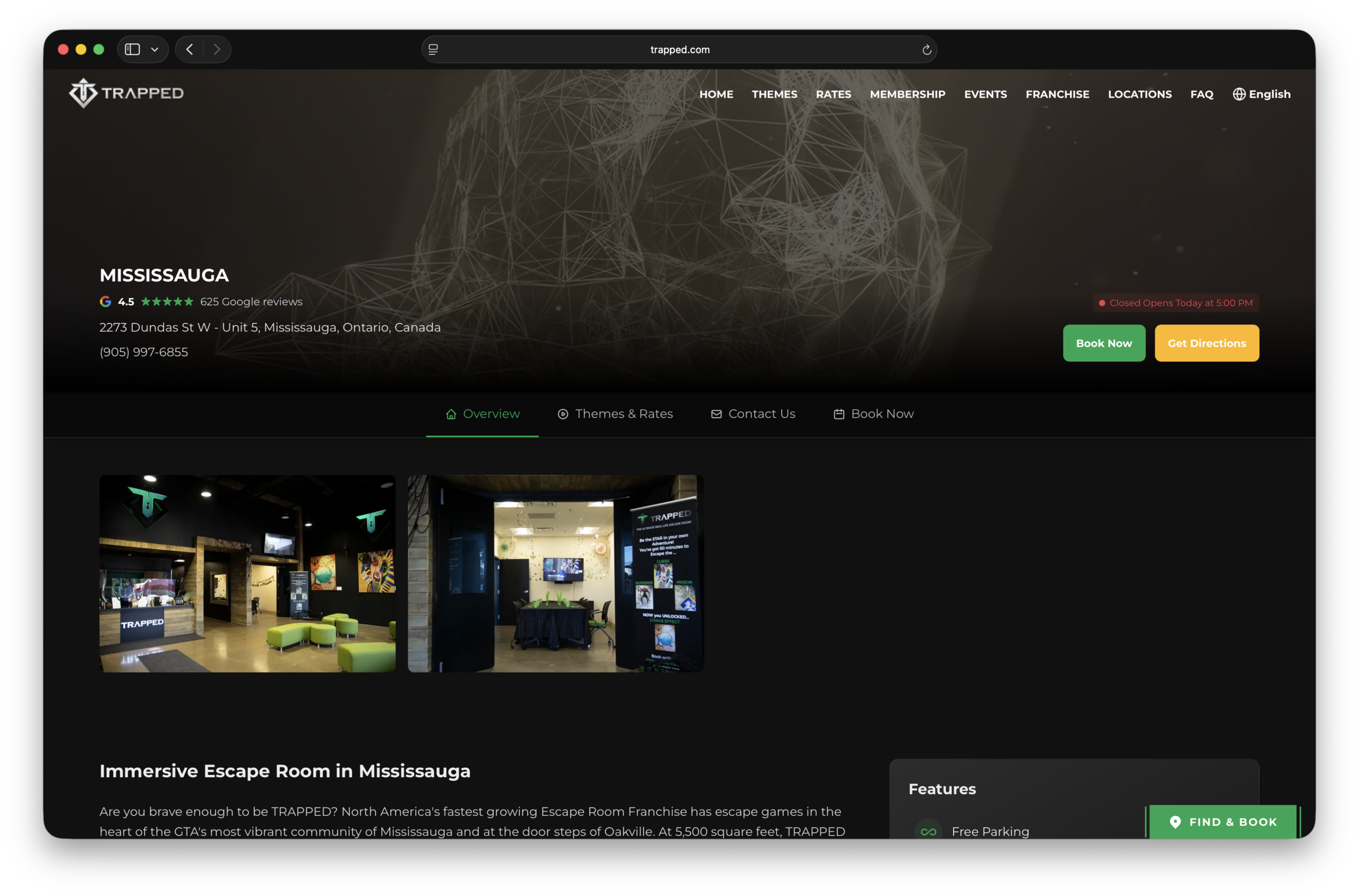Click the Features panel heading
Image resolution: width=1359 pixels, height=896 pixels.
coord(942,789)
